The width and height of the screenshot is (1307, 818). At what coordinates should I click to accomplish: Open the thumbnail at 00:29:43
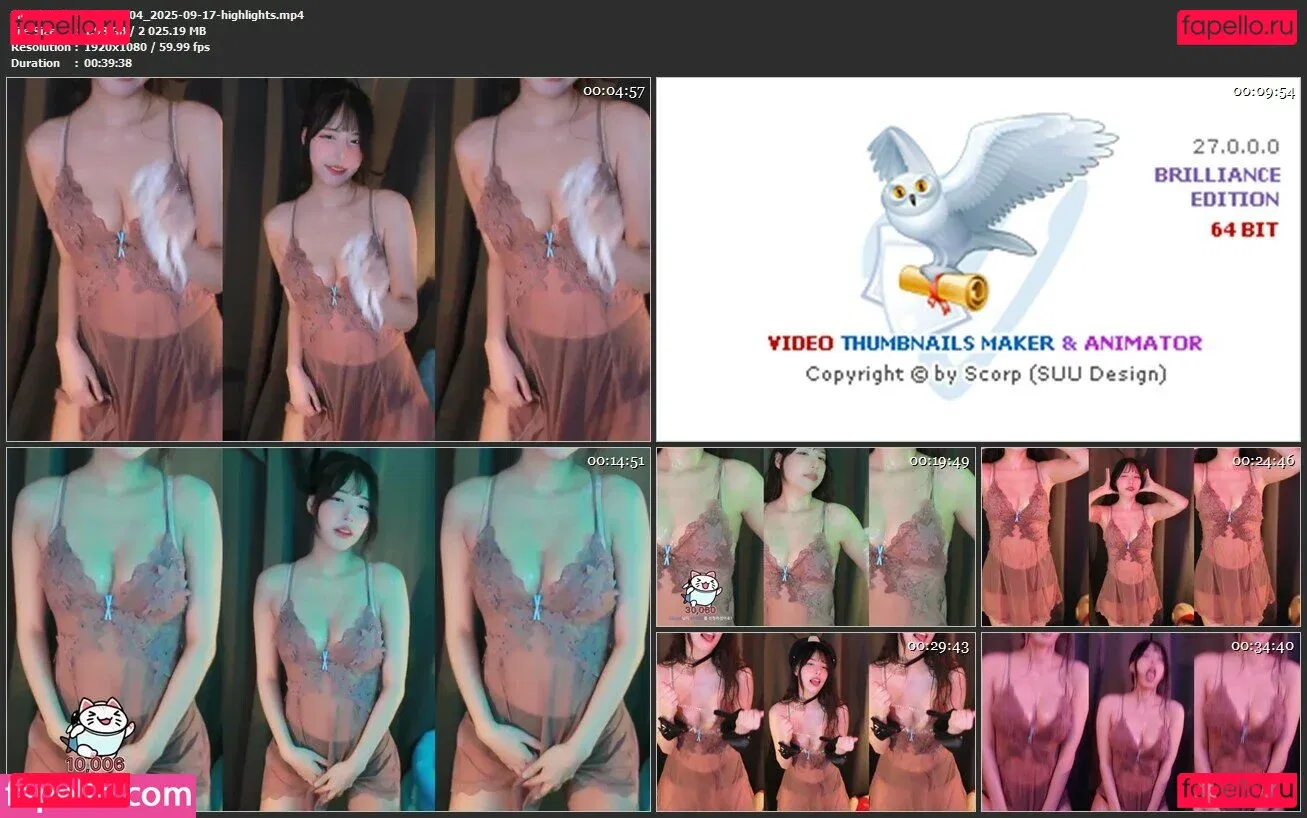[815, 721]
